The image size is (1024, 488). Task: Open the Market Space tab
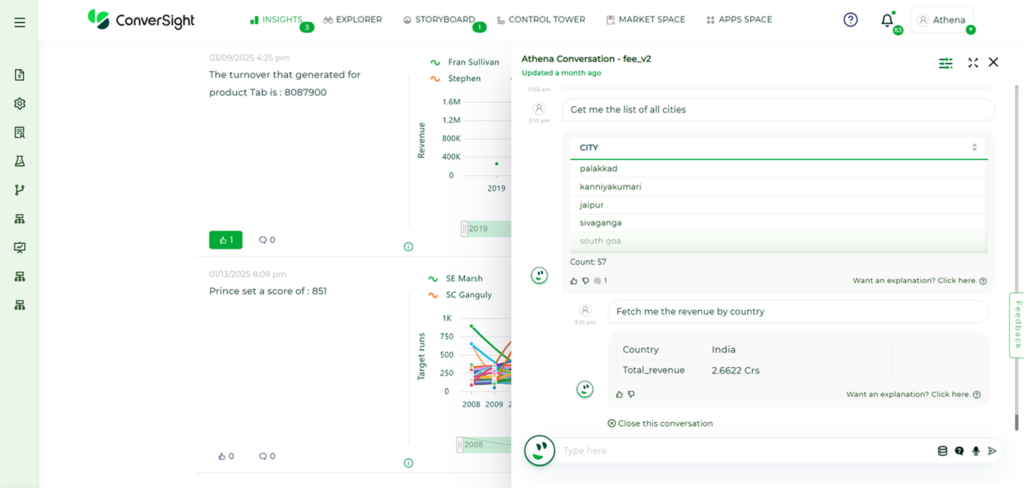pos(645,20)
